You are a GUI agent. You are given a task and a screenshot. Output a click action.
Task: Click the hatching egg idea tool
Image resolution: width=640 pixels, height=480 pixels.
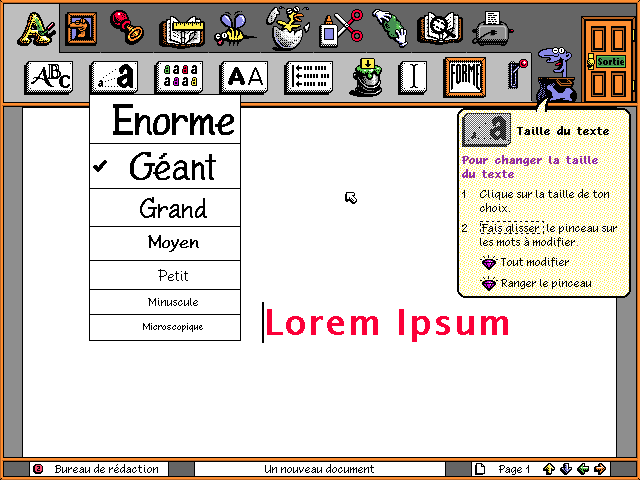[x=289, y=28]
